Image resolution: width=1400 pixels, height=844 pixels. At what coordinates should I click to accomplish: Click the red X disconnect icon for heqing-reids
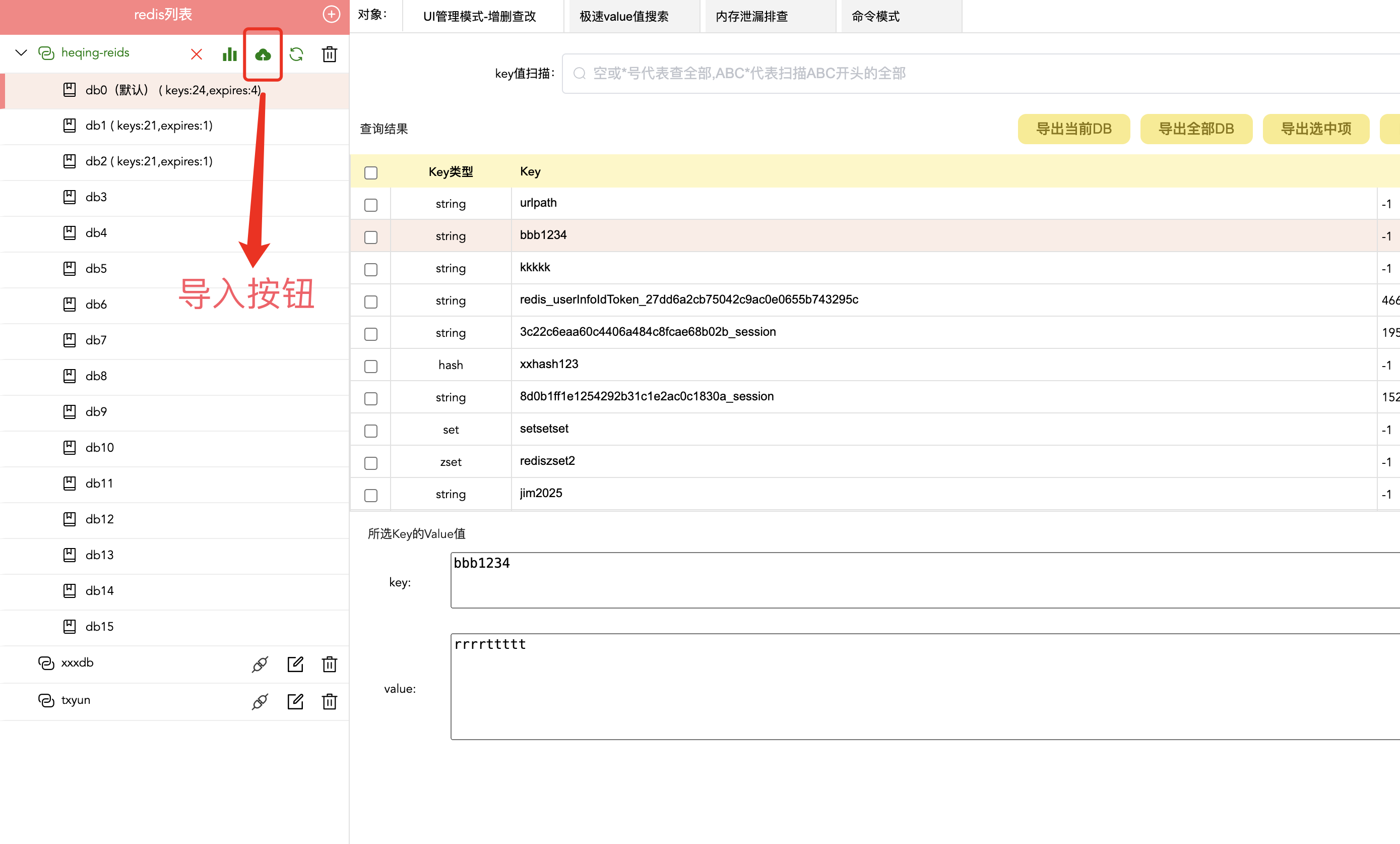(196, 54)
